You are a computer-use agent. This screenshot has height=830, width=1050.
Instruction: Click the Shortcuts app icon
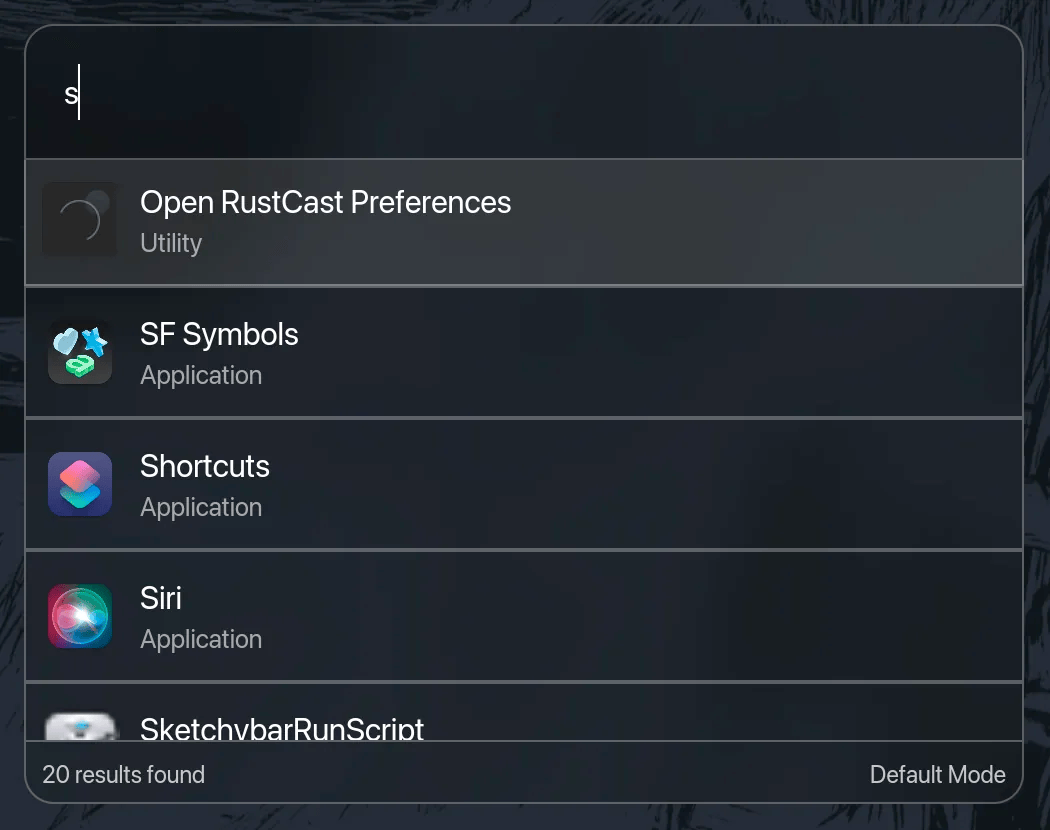coord(80,484)
